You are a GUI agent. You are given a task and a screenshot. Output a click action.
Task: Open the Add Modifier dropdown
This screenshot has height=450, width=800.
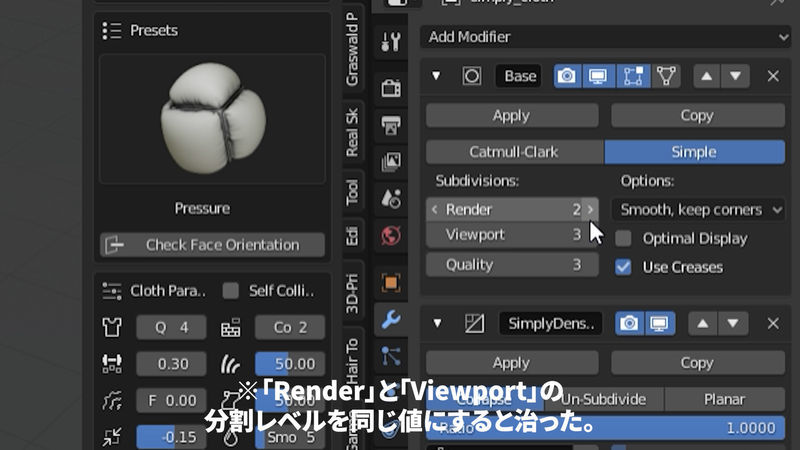pyautogui.click(x=605, y=37)
